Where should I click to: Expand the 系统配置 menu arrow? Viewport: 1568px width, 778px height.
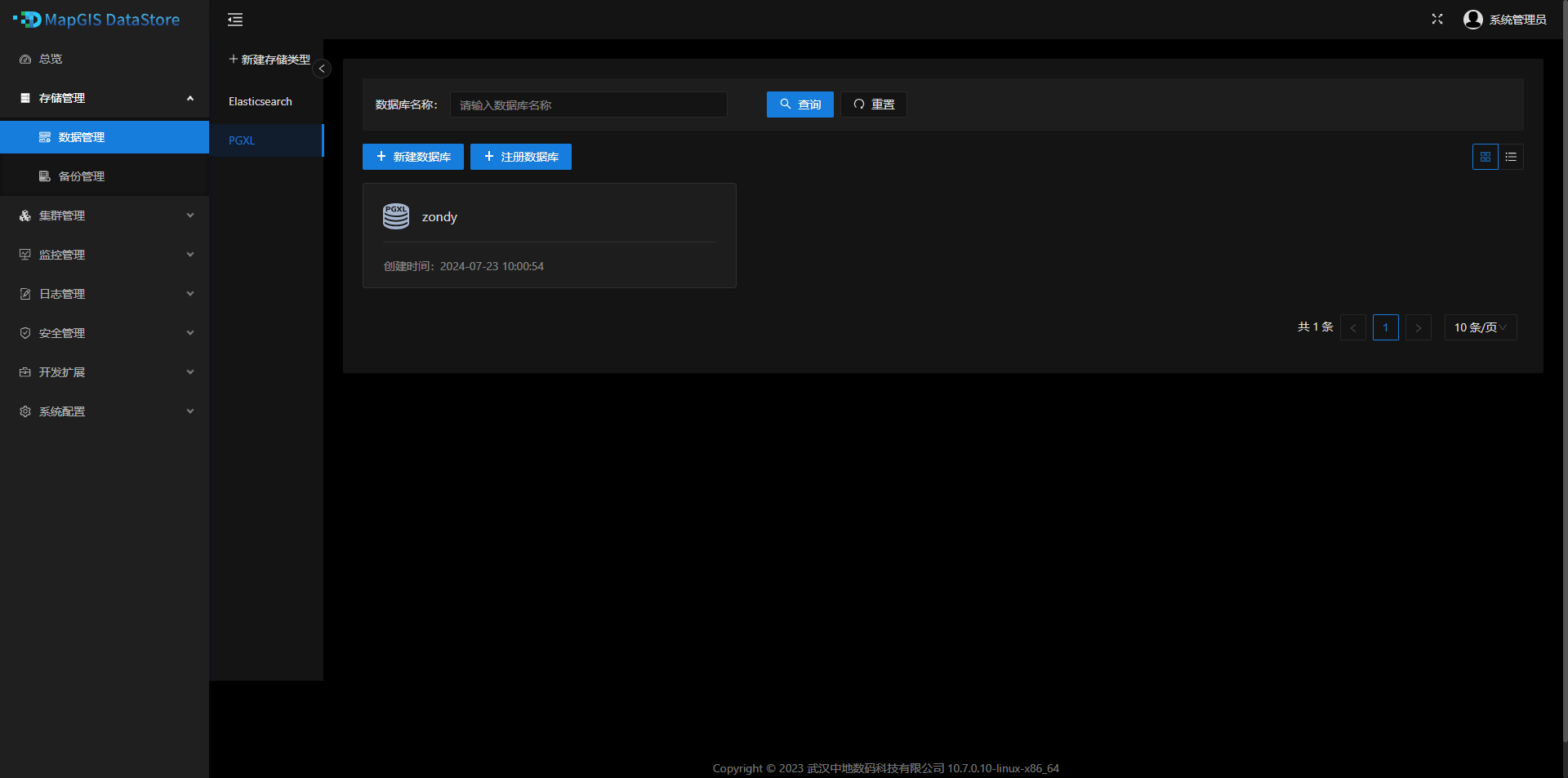tap(190, 411)
